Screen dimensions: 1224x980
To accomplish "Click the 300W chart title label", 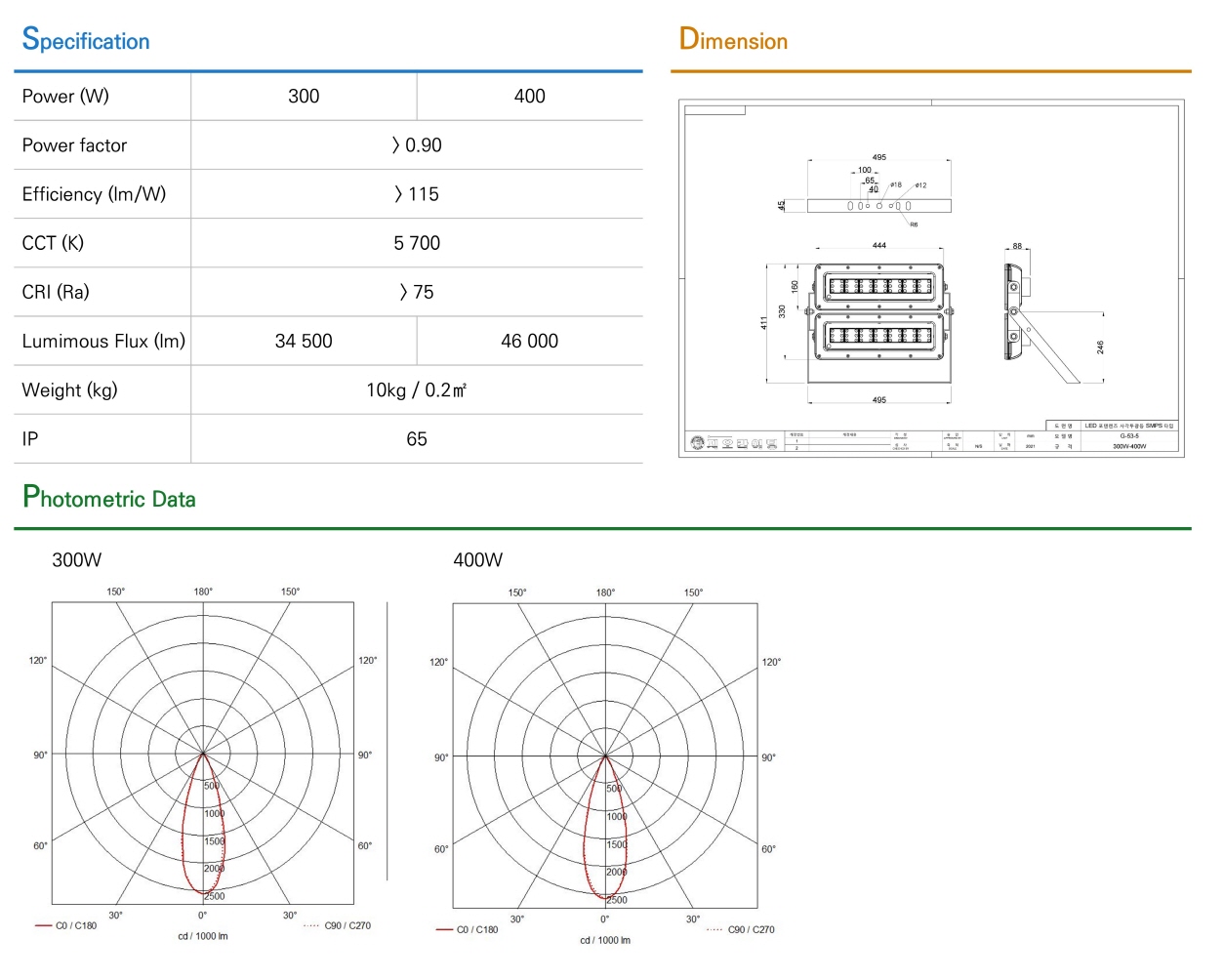I will click(77, 560).
